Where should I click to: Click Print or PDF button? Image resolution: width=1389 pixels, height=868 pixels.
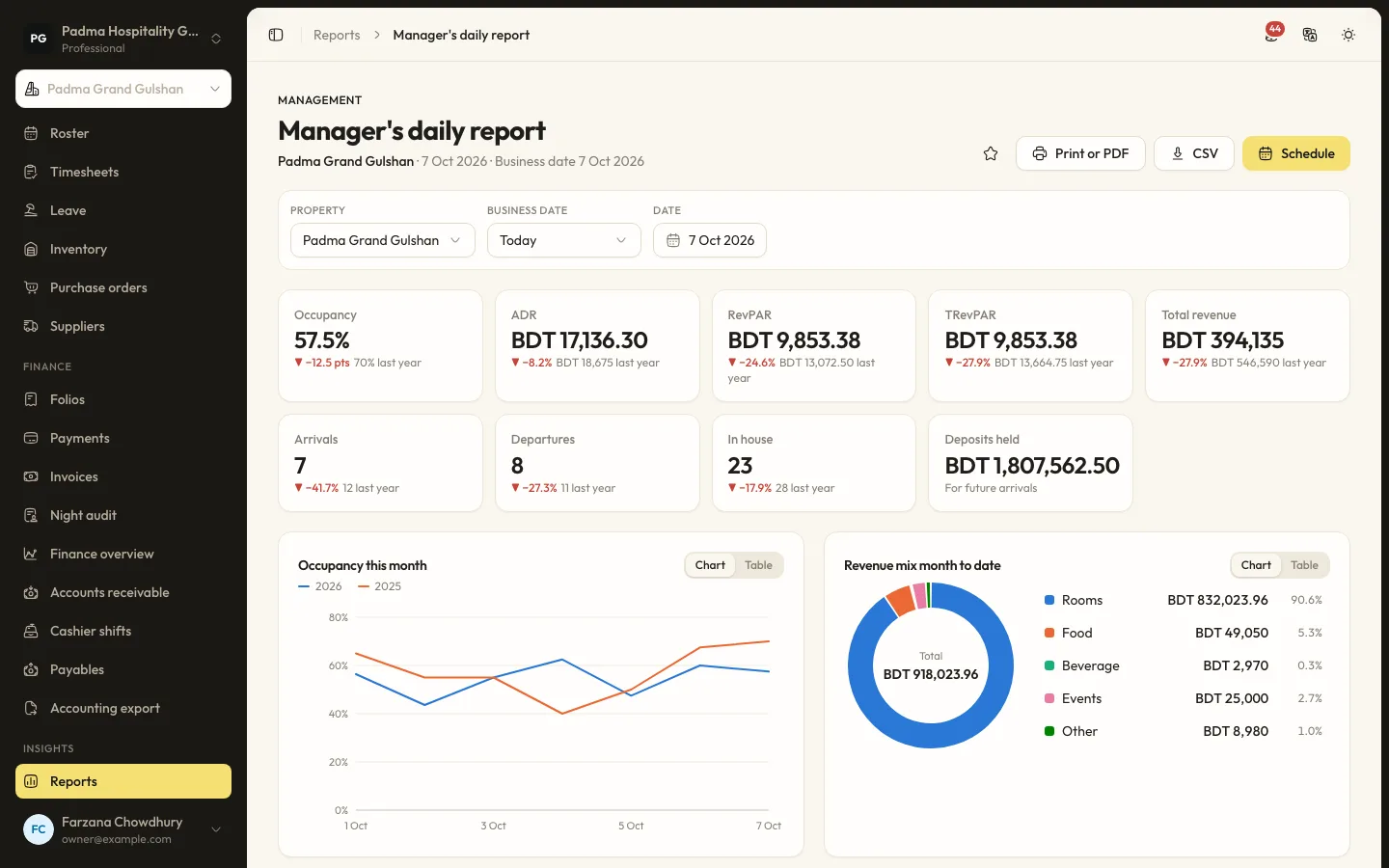1080,153
